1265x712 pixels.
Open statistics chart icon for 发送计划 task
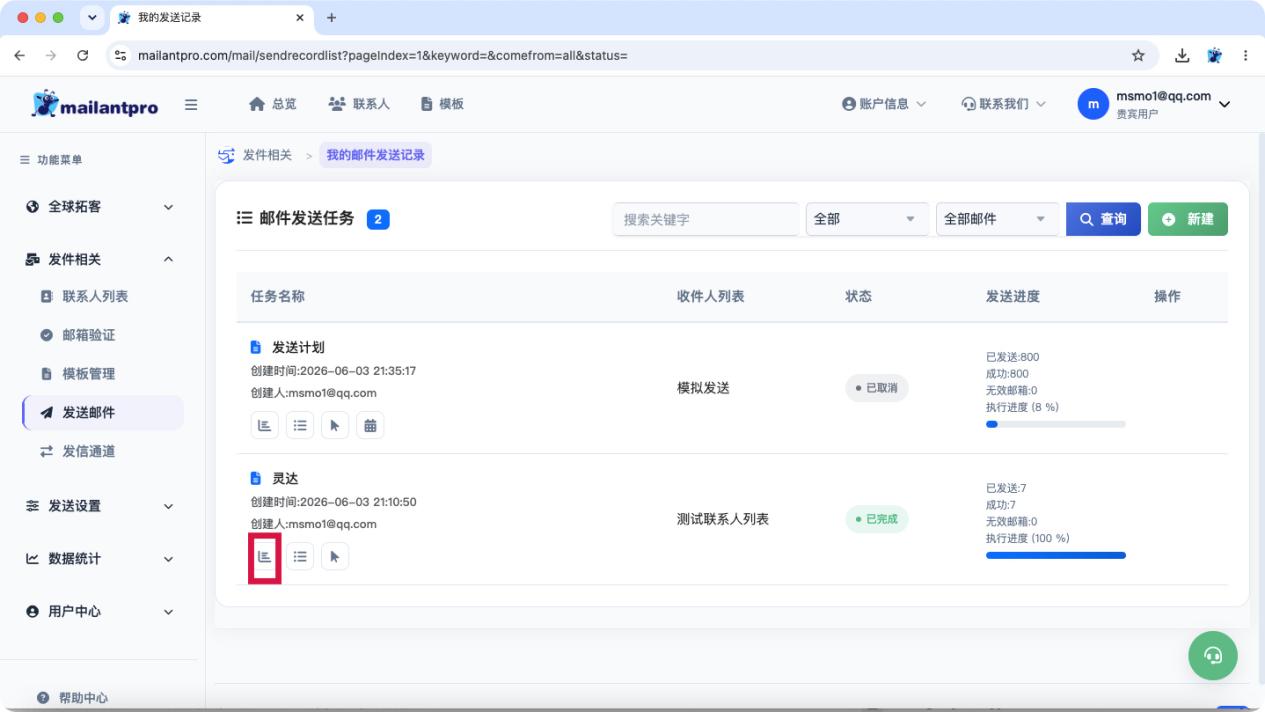pyautogui.click(x=265, y=425)
